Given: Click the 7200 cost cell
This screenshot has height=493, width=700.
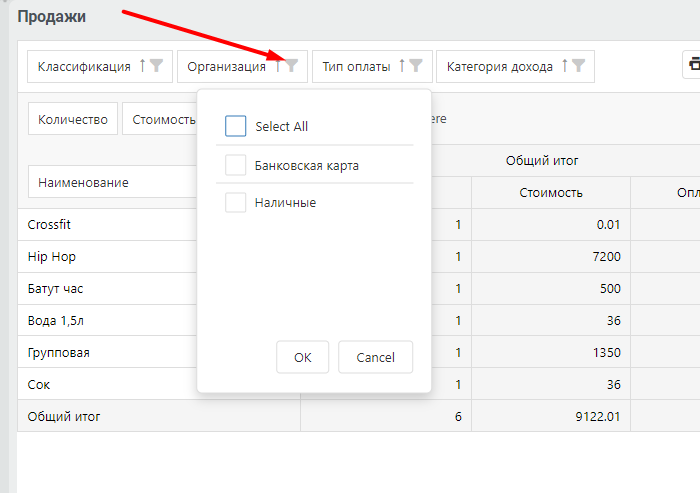Looking at the screenshot, I should [x=550, y=257].
